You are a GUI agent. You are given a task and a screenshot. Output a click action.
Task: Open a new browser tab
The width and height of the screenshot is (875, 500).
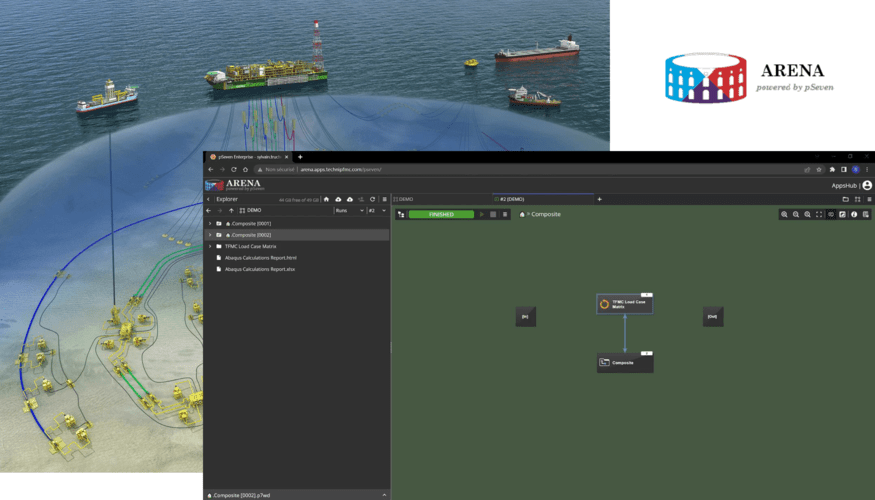(x=300, y=157)
